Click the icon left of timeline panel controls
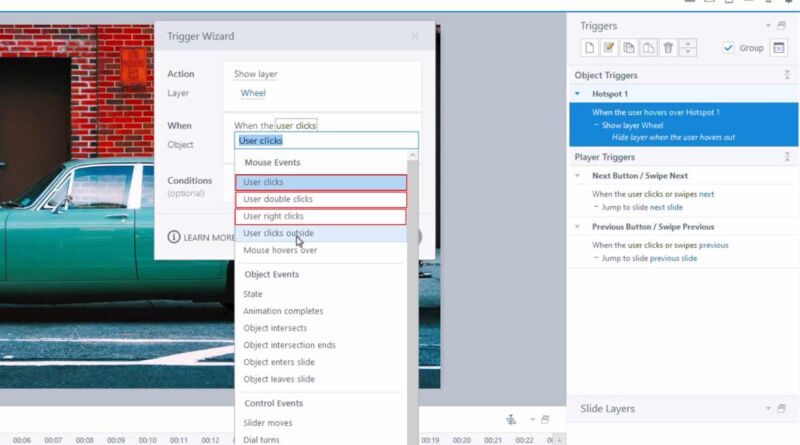Image resolution: width=800 pixels, height=445 pixels. (511, 419)
